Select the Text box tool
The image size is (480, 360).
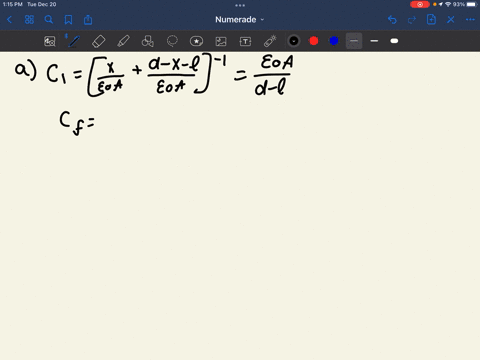point(245,41)
